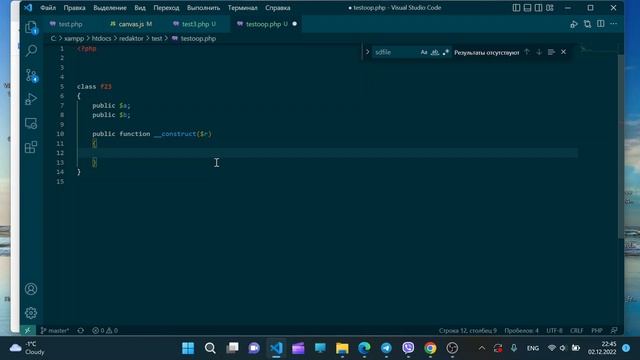The width and height of the screenshot is (640, 360).
Task: Toggle Find in Selection button
Action: click(551, 52)
